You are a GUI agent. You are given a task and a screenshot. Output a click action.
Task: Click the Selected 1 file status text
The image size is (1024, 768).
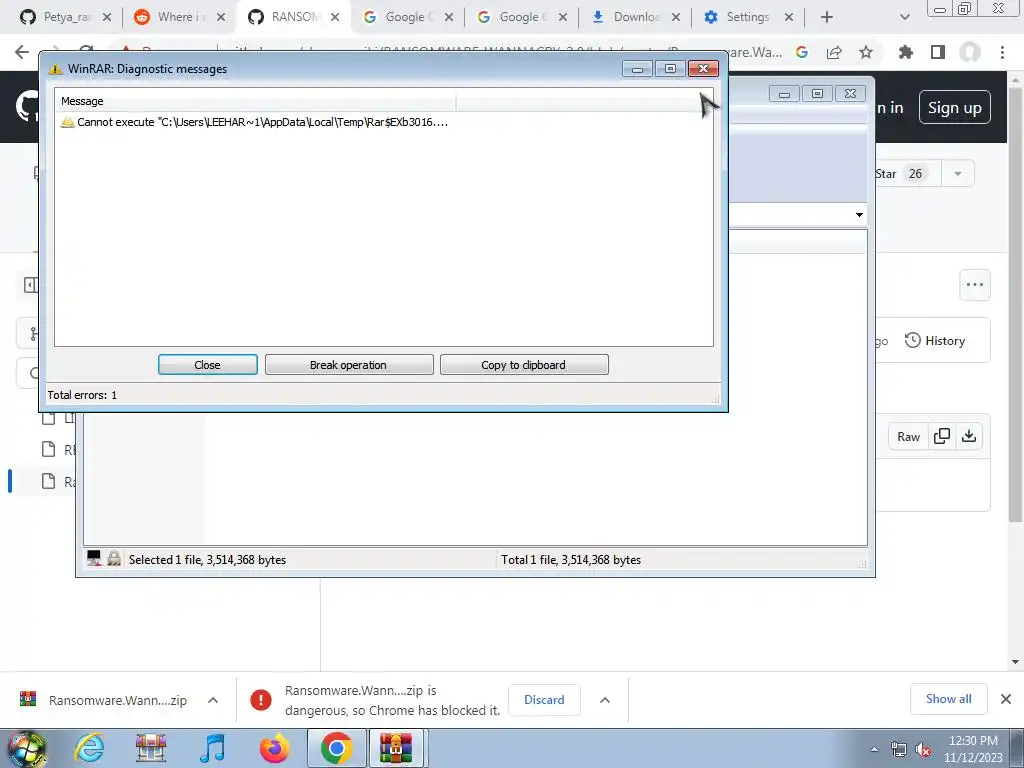click(x=208, y=560)
